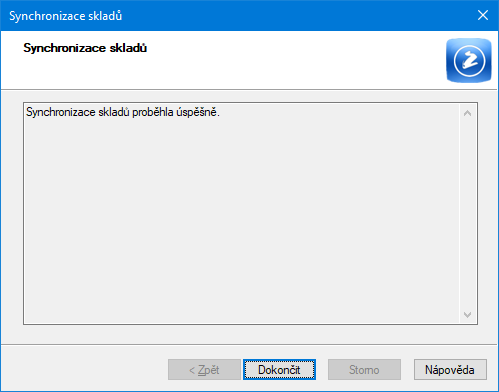Cancel using the Storno button
The width and height of the screenshot is (499, 392).
(364, 369)
